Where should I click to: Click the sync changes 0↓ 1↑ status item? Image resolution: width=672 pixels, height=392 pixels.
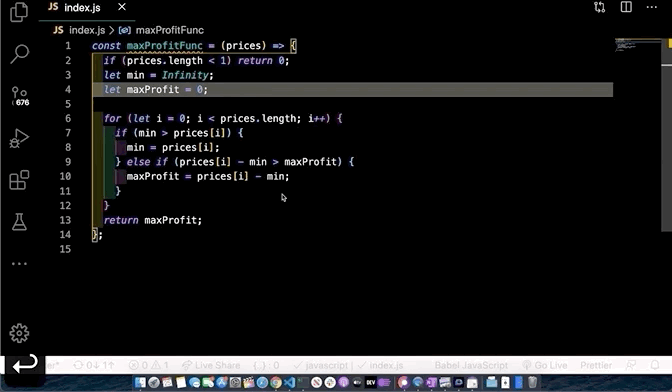coord(94,365)
